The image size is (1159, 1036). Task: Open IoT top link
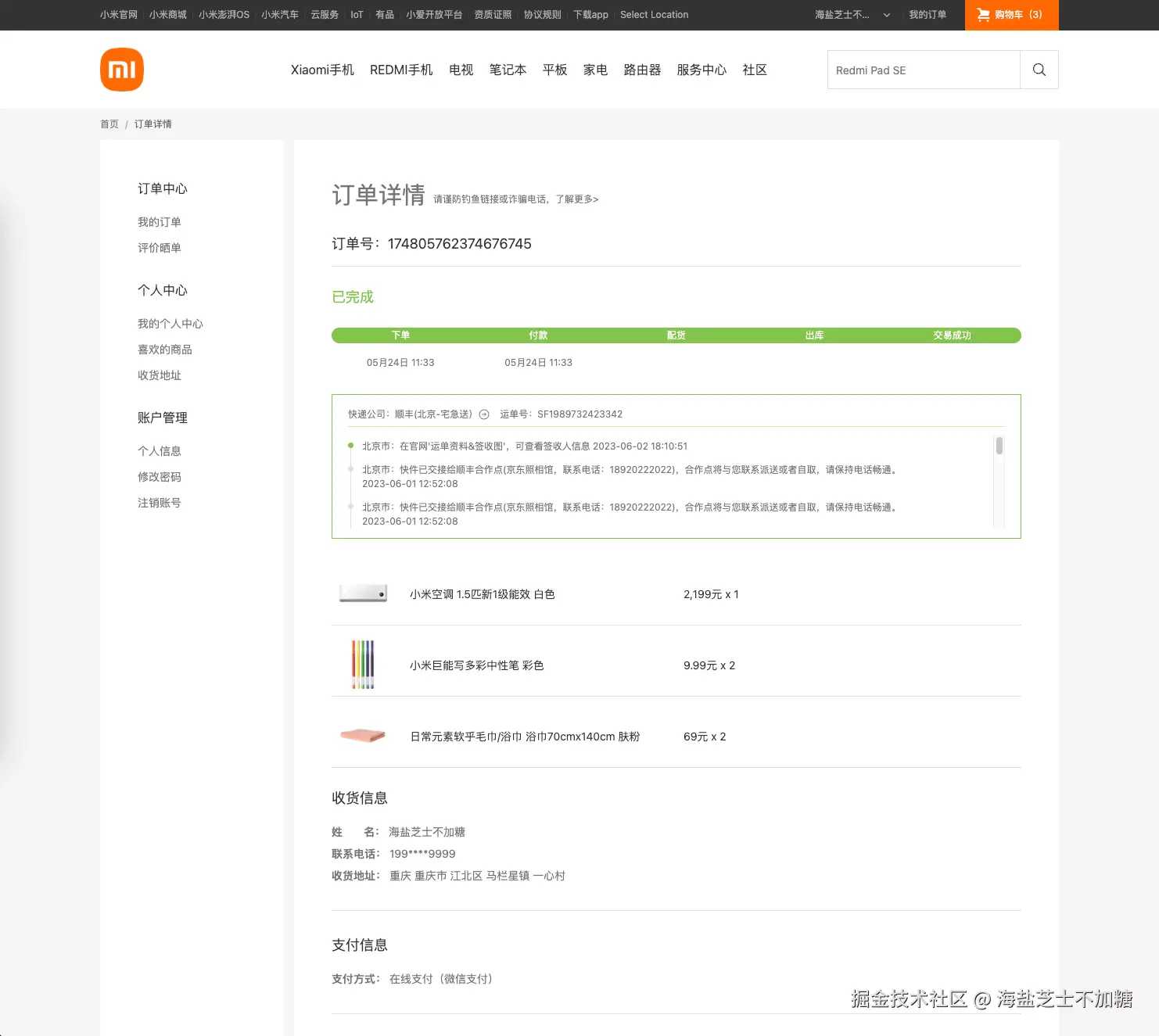point(357,15)
